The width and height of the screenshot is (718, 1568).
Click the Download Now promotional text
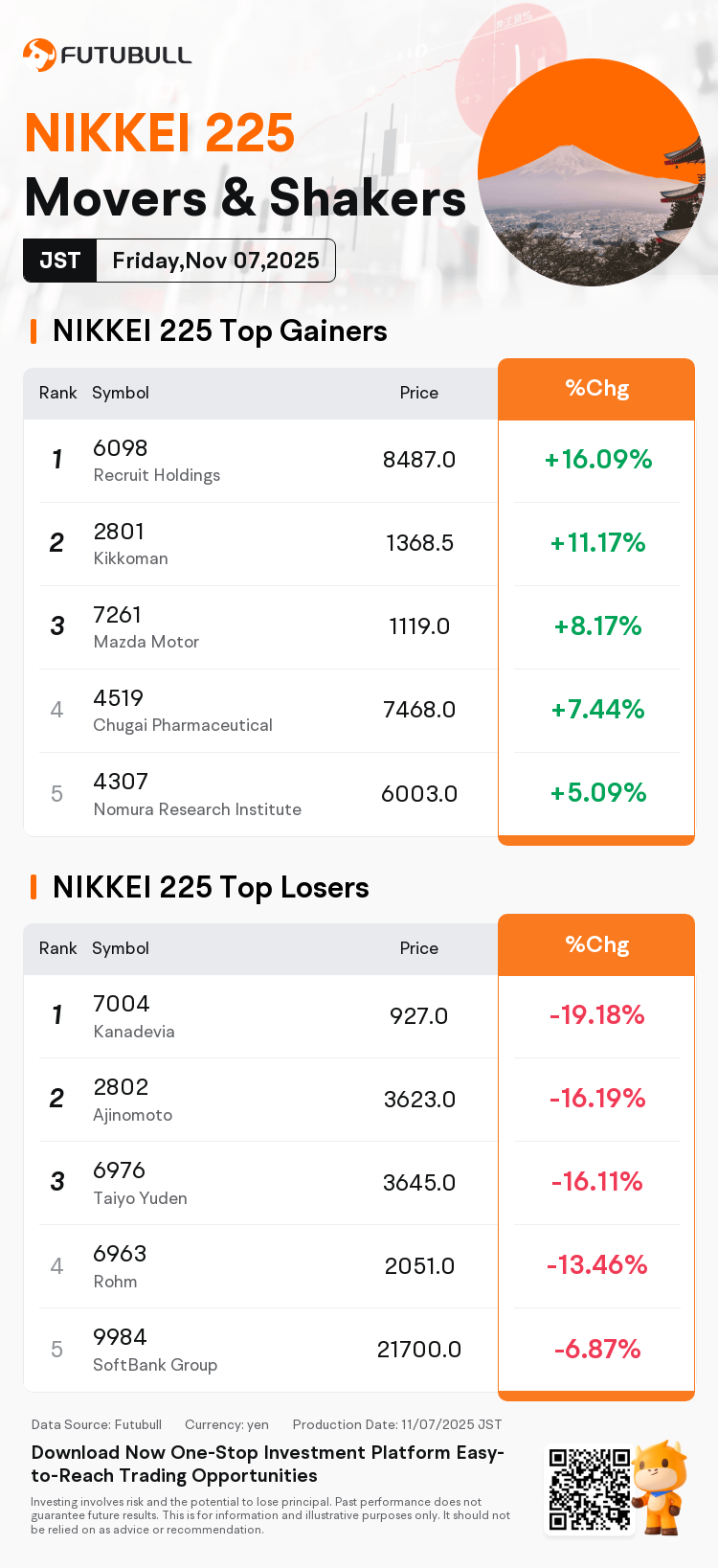pos(268,1464)
